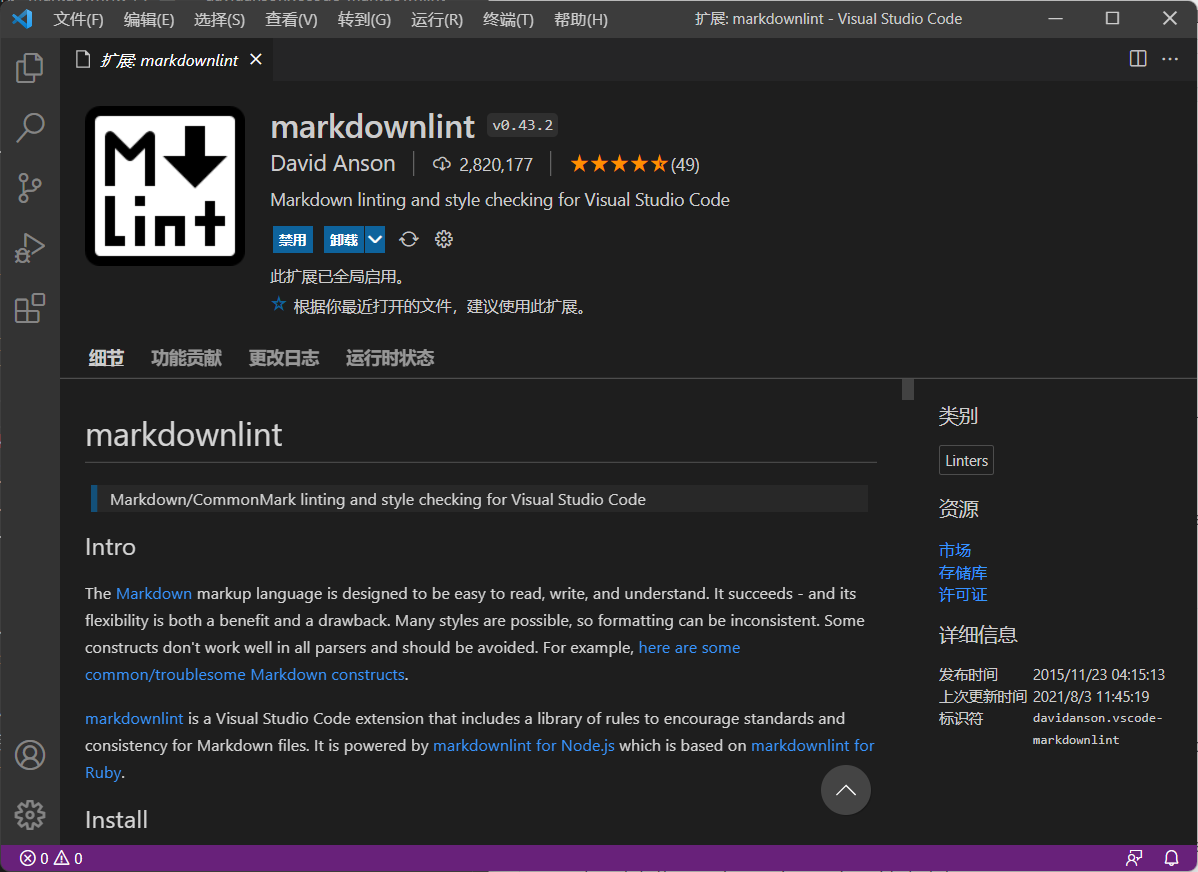Image resolution: width=1198 pixels, height=872 pixels.
Task: Open the markdownlint for Node.js link
Action: tap(523, 745)
